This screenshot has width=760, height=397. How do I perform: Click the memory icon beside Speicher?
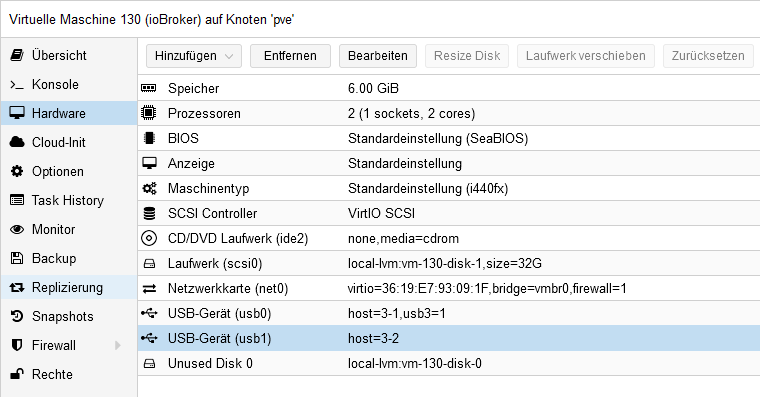pos(149,88)
